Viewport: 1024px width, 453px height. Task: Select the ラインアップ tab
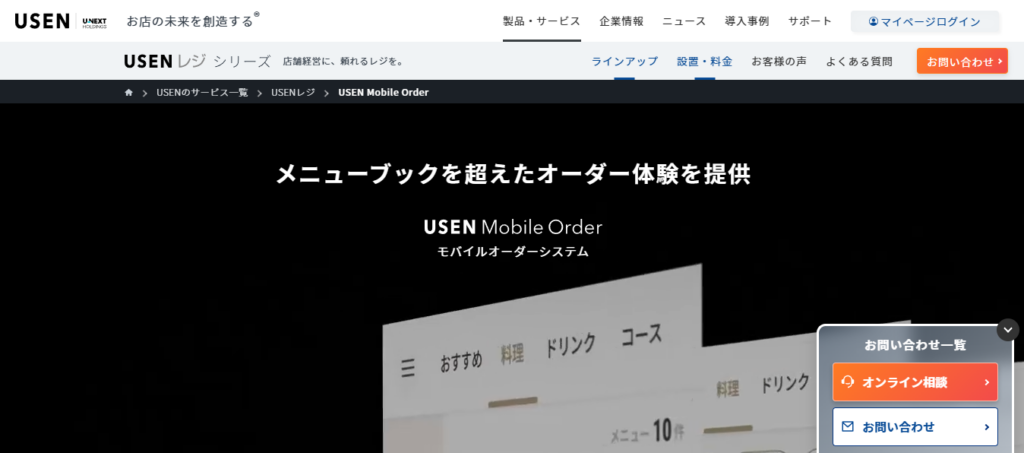coord(624,61)
